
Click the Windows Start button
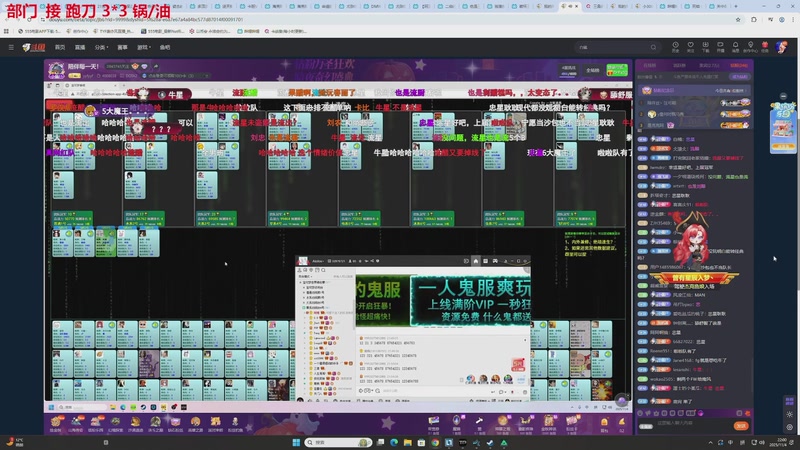tap(296, 442)
